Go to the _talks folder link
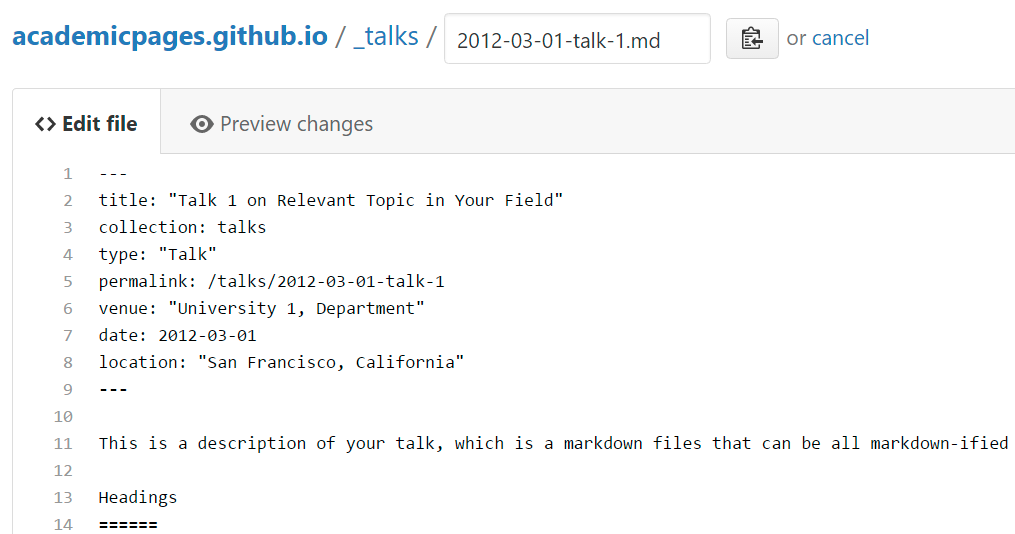 [x=385, y=38]
